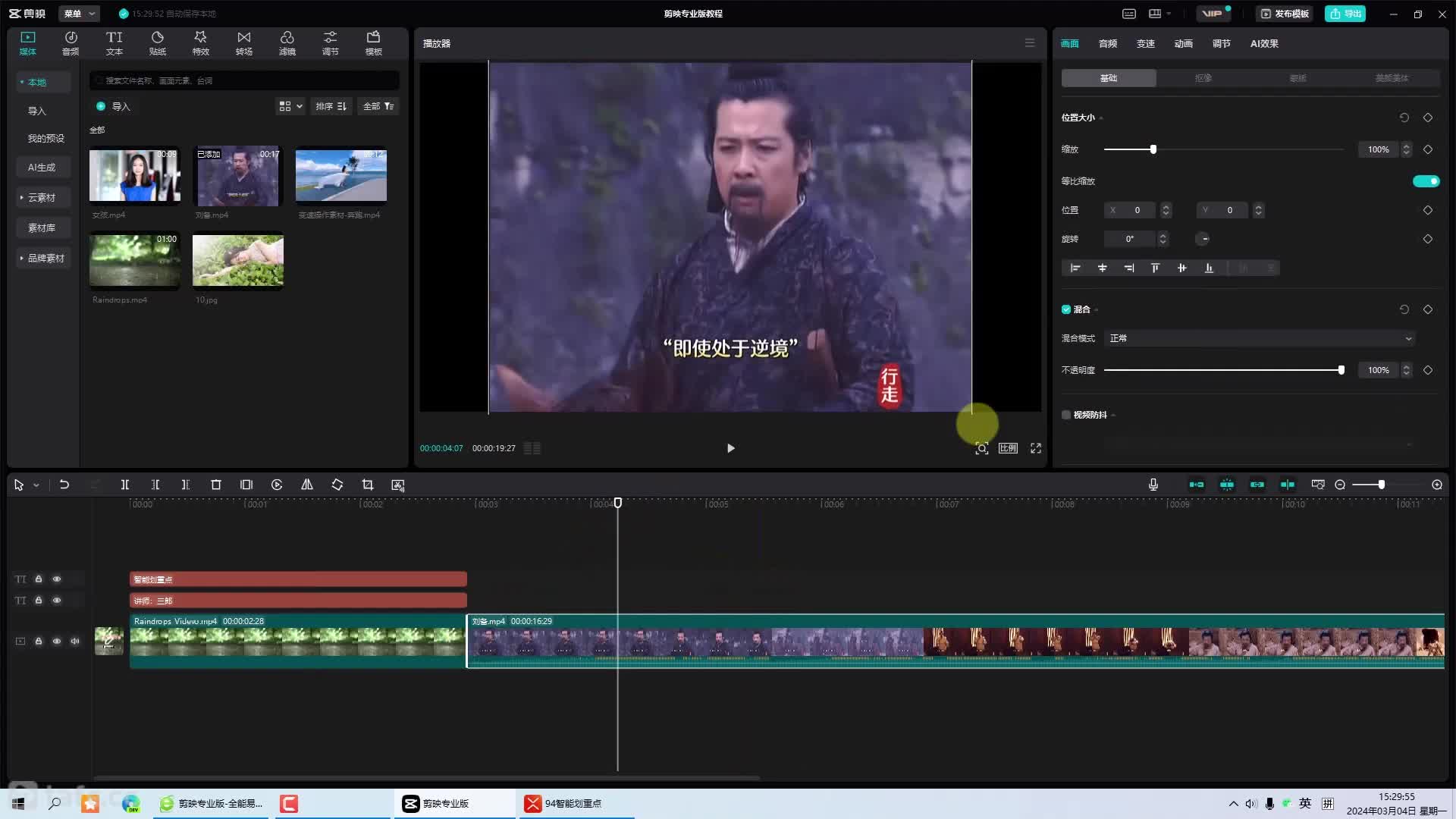
Task: Adjust the 不透明度 opacity slider handle
Action: [x=1341, y=370]
